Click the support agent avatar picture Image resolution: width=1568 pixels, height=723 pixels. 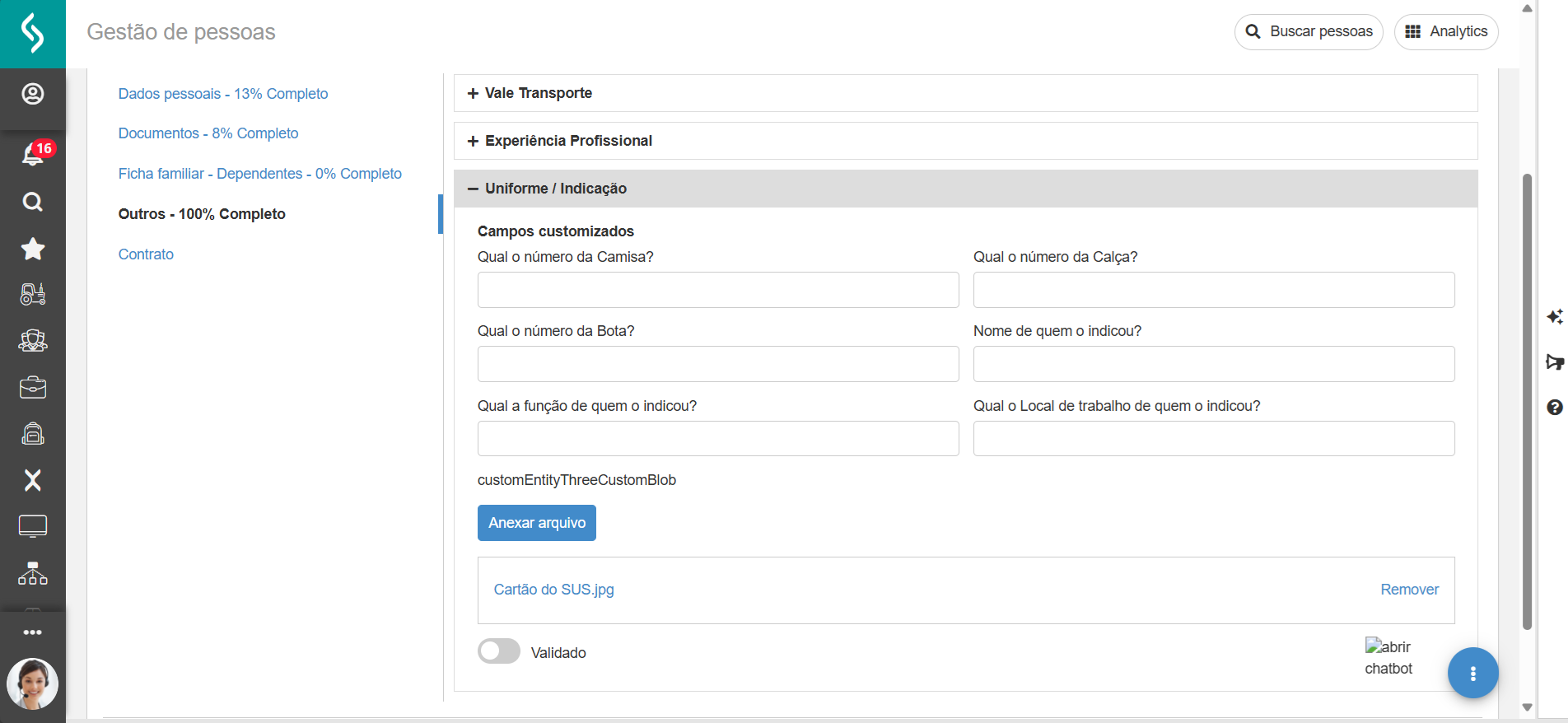(33, 683)
